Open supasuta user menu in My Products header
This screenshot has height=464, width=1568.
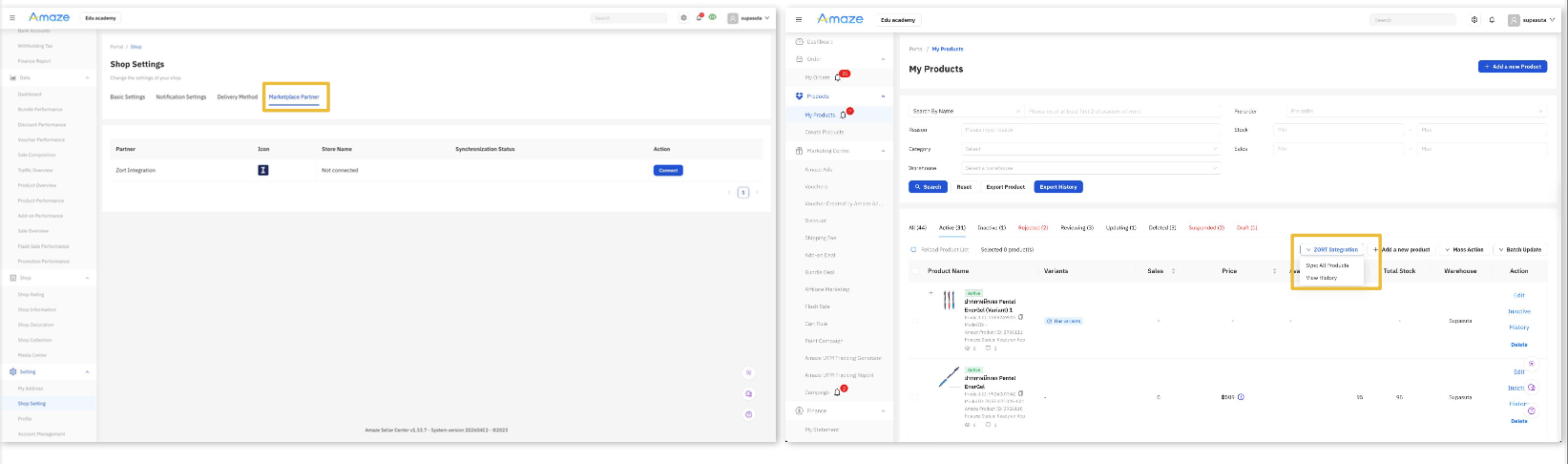point(1534,19)
